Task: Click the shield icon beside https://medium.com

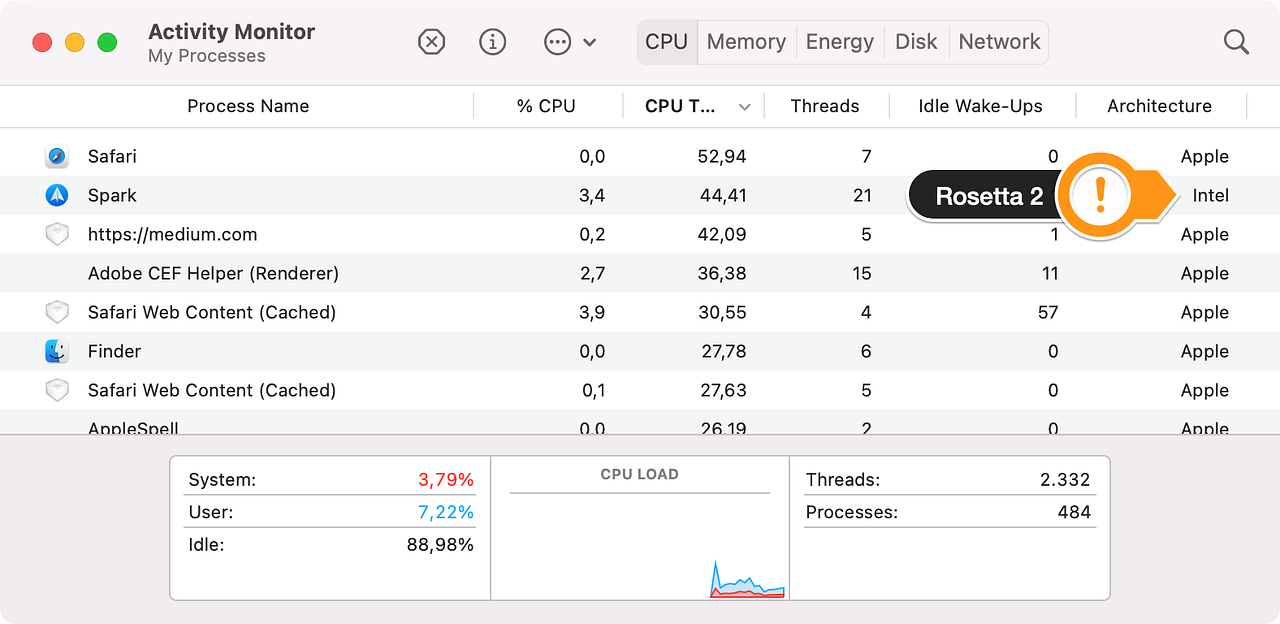Action: [x=57, y=235]
